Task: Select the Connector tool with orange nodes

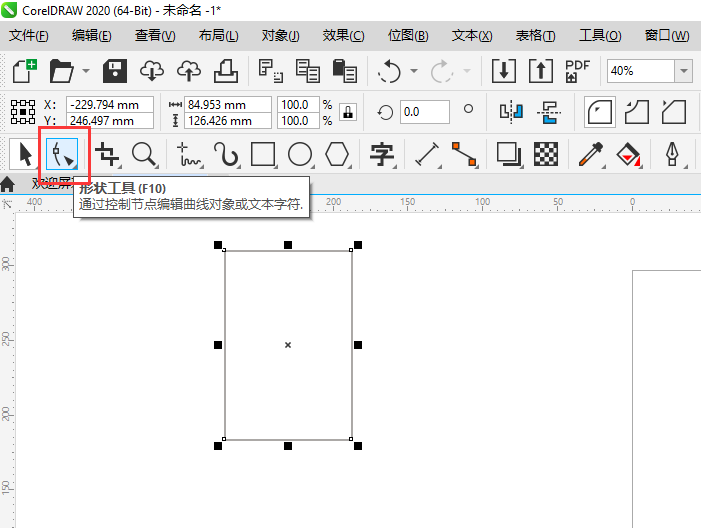Action: click(x=464, y=154)
